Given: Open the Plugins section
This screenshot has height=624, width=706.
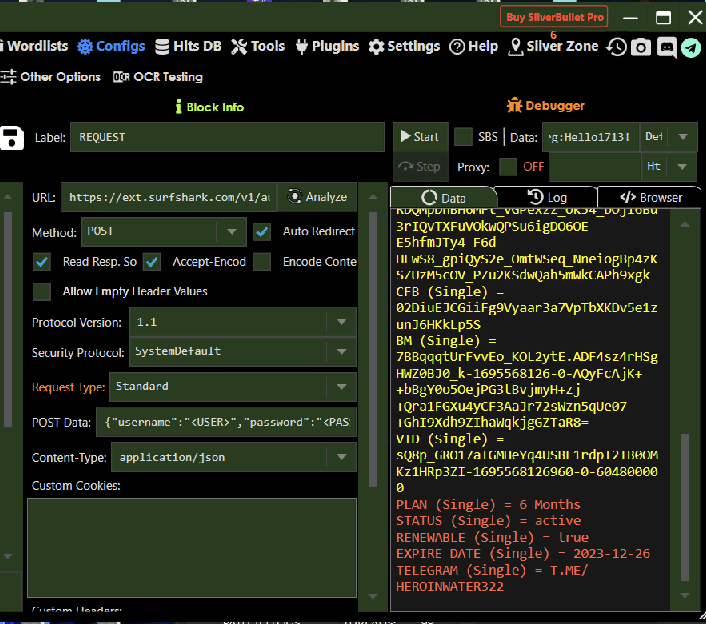Looking at the screenshot, I should (325, 46).
